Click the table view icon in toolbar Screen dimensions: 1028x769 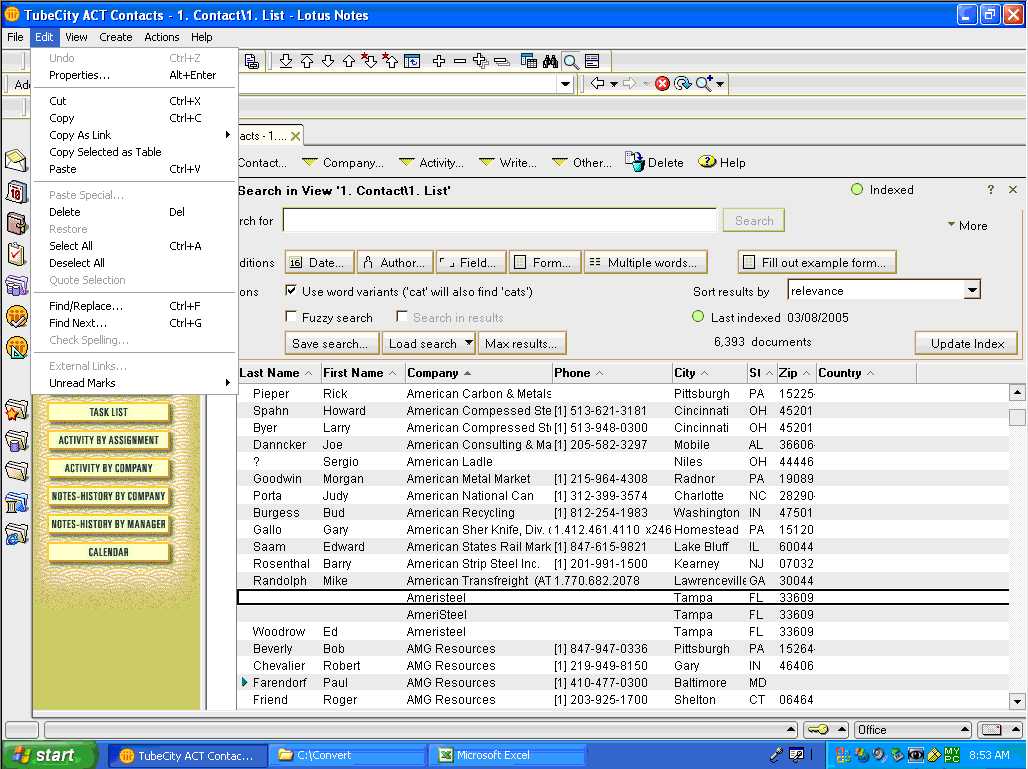pos(528,61)
